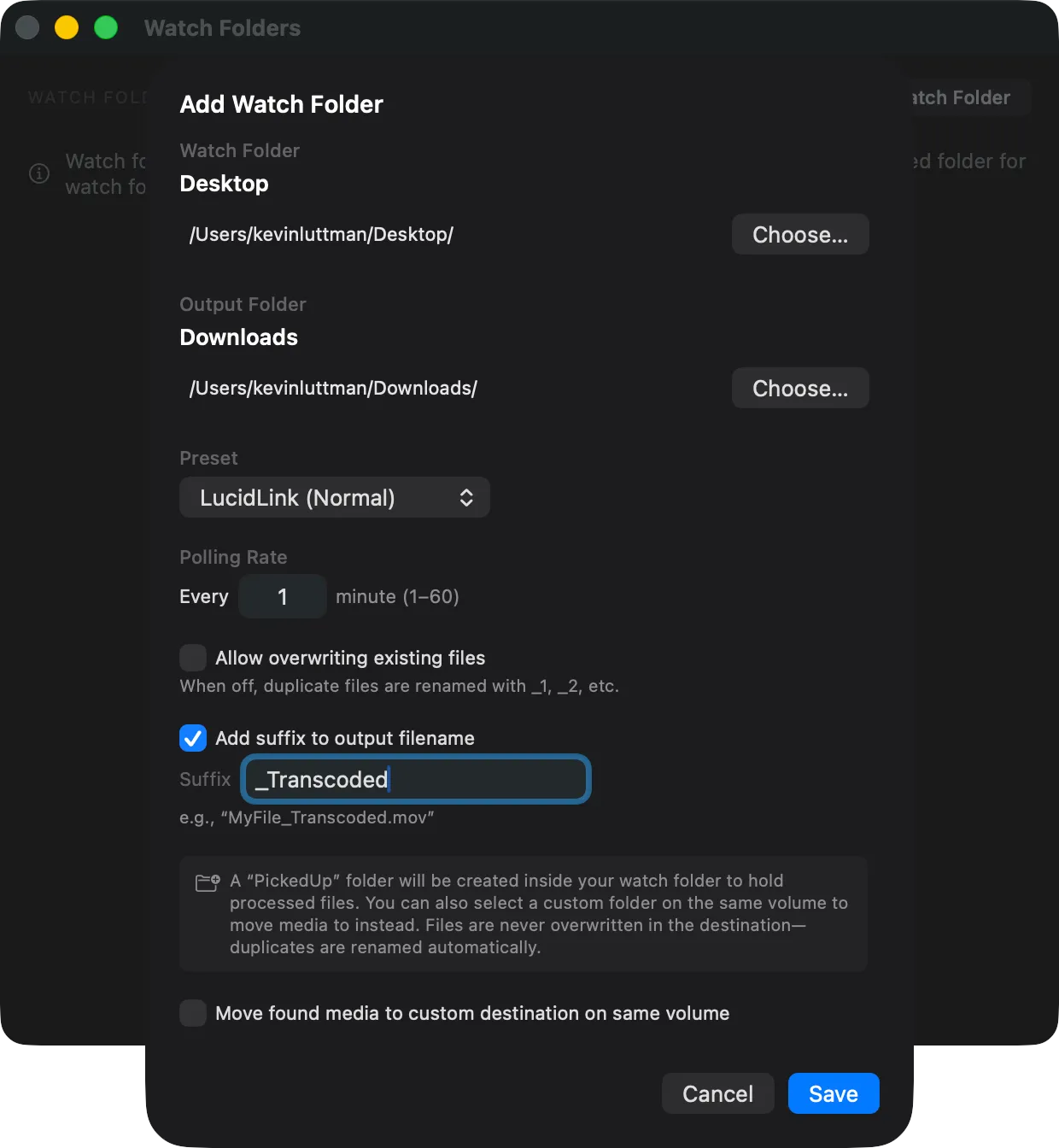Edit the _Transcoded suffix text field
The height and width of the screenshot is (1148, 1059).
(415, 779)
